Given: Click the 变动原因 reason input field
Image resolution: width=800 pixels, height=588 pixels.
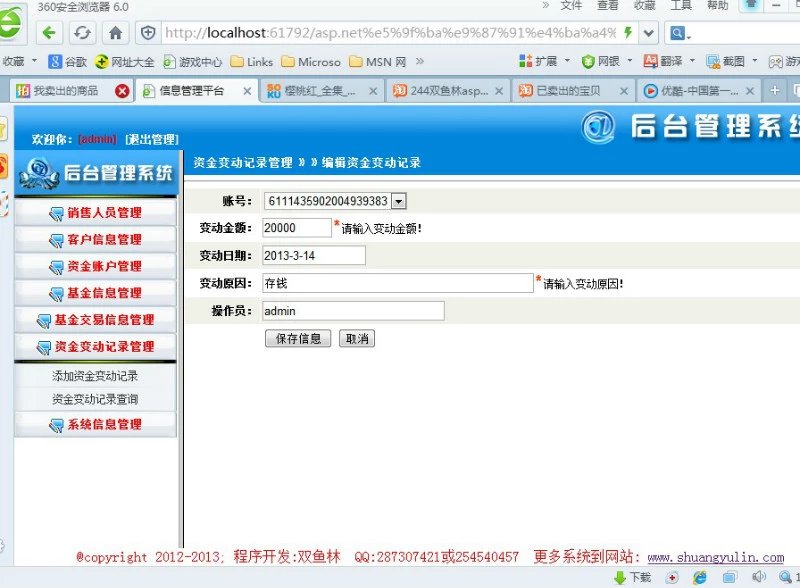Looking at the screenshot, I should tap(398, 283).
